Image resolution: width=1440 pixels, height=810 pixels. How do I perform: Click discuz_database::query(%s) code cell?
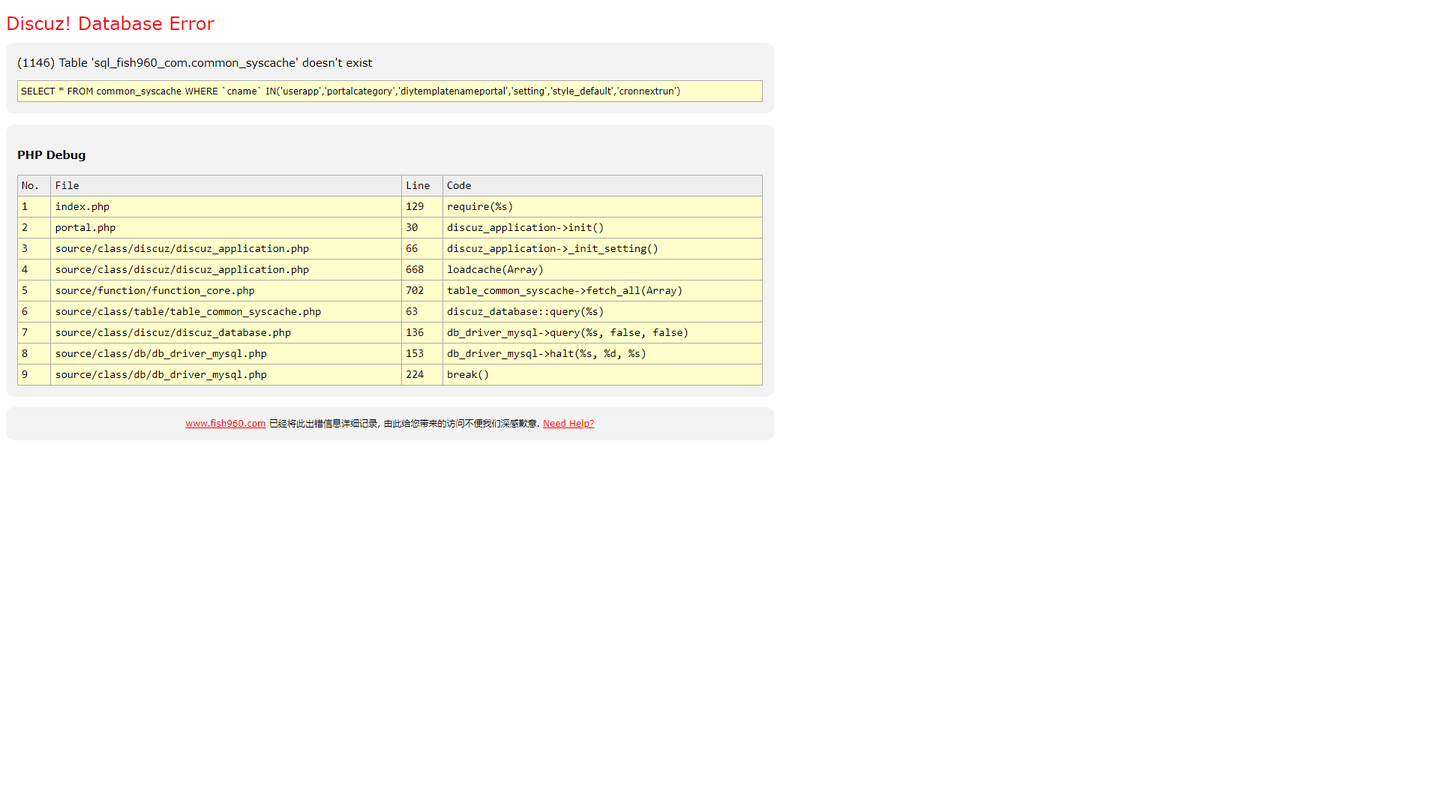[603, 312]
